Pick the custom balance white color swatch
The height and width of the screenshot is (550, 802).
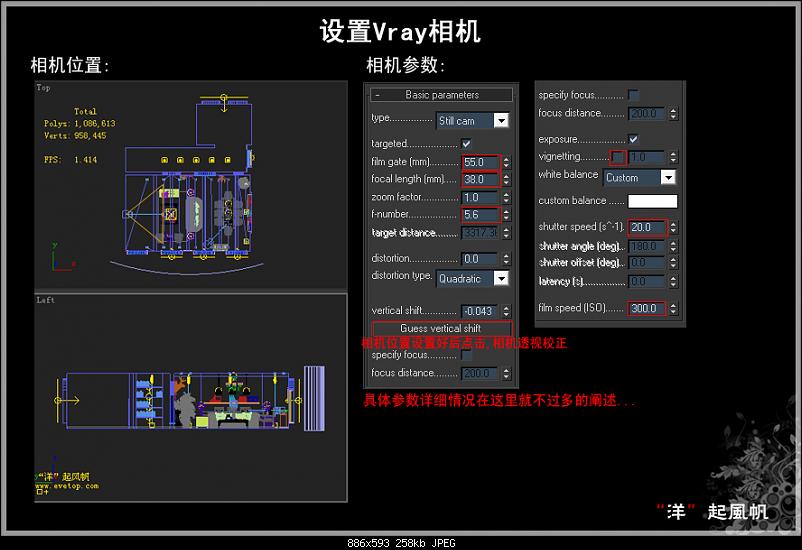[653, 201]
